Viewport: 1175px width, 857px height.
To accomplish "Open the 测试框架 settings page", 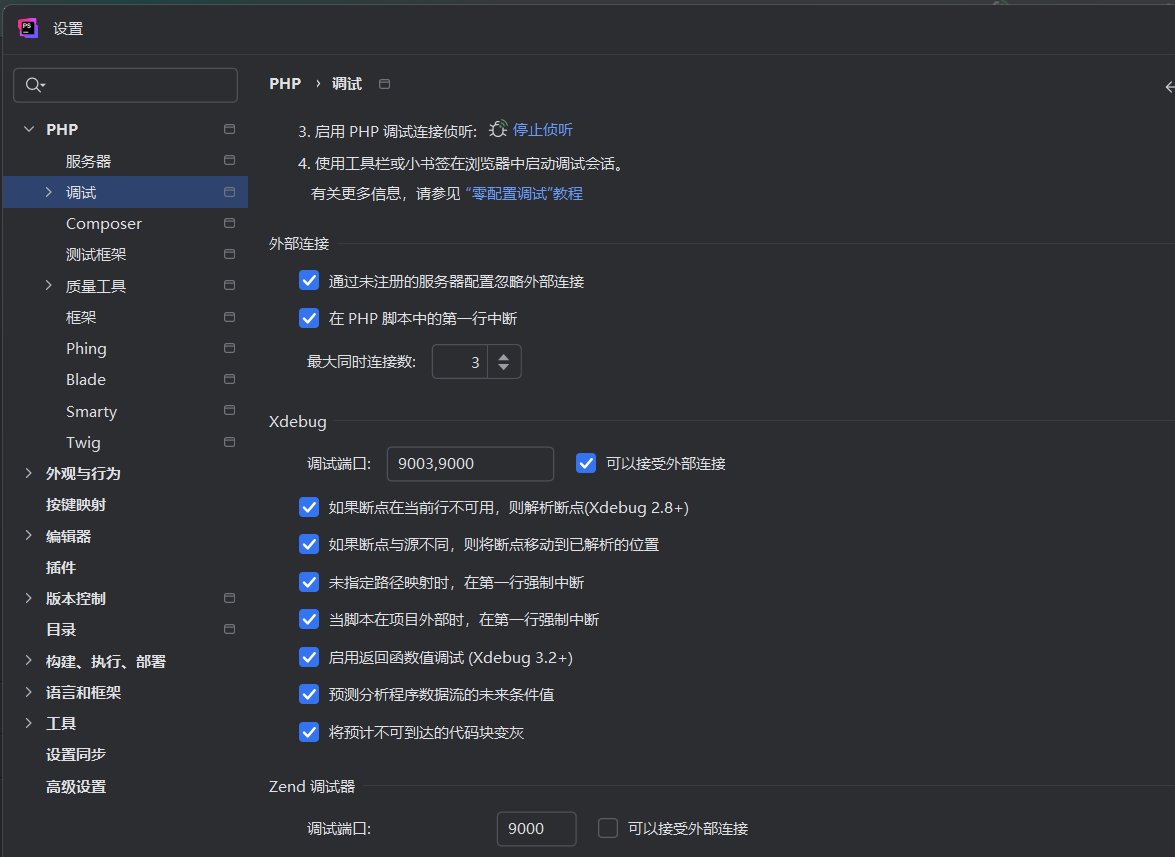I will click(96, 255).
